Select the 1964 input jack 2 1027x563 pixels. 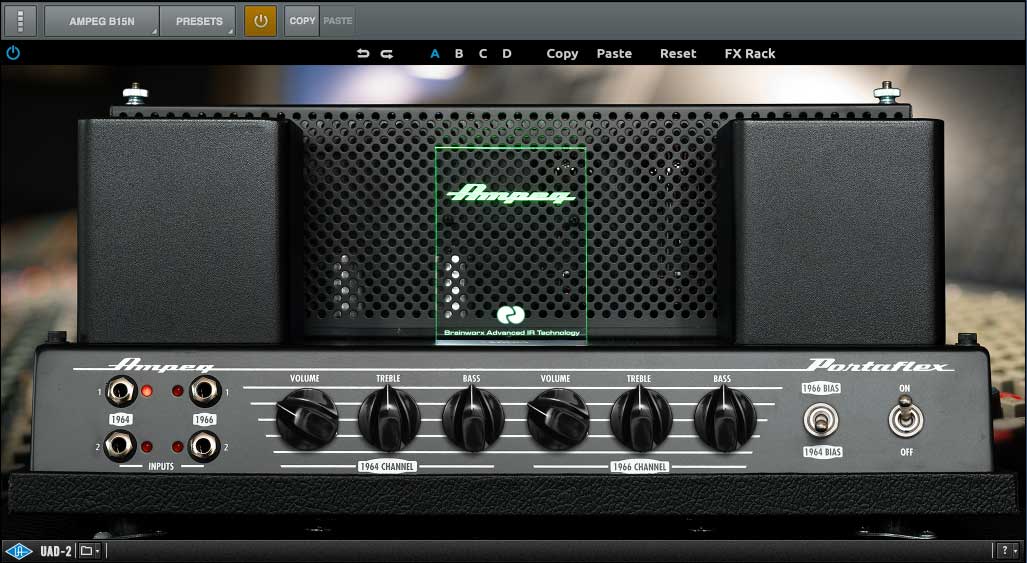click(x=121, y=446)
